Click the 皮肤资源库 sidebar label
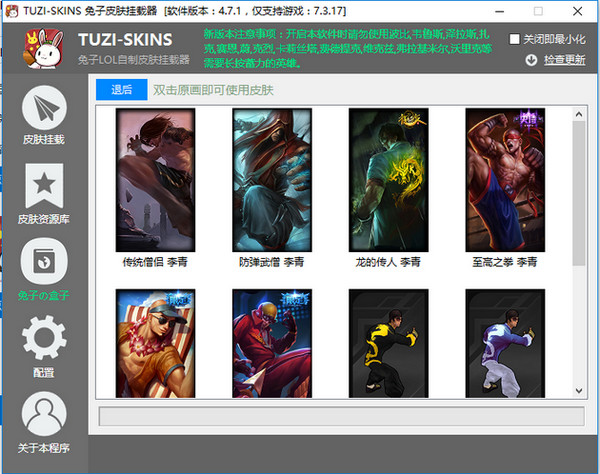This screenshot has height=474, width=600. [x=44, y=219]
